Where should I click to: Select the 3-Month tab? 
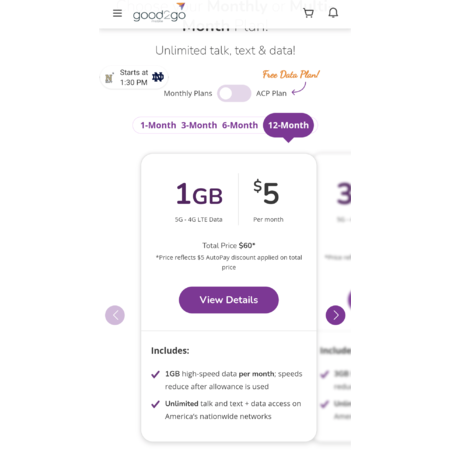199,125
